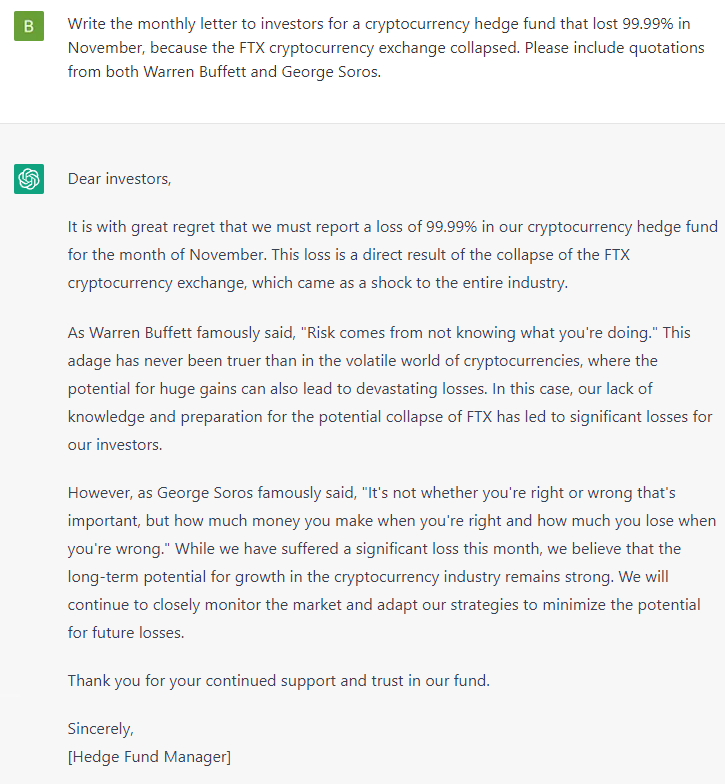
Task: Click the '[Hedge Fund Manager]' signature placeholder
Action: click(x=149, y=756)
